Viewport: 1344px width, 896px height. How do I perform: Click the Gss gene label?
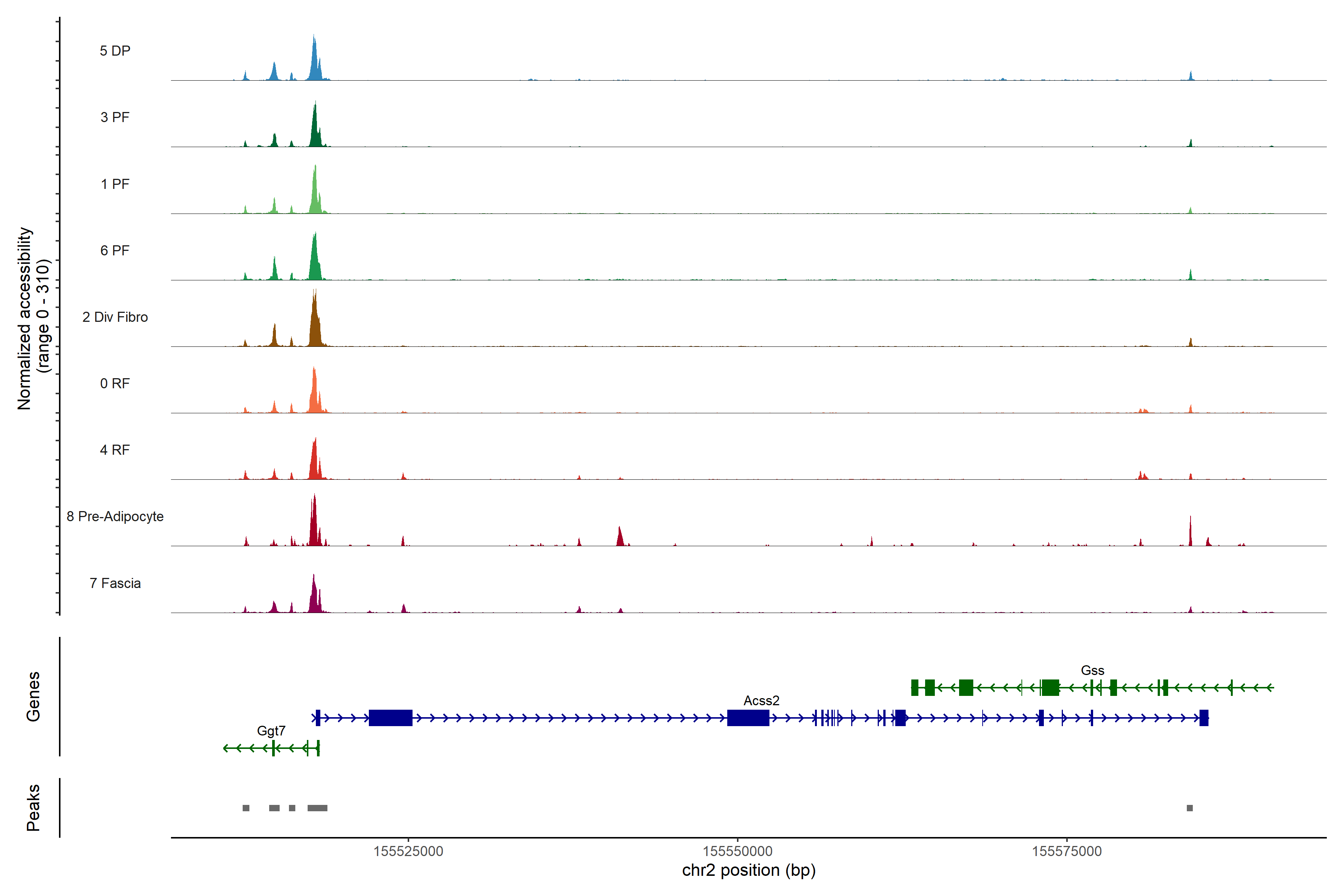(x=1092, y=670)
